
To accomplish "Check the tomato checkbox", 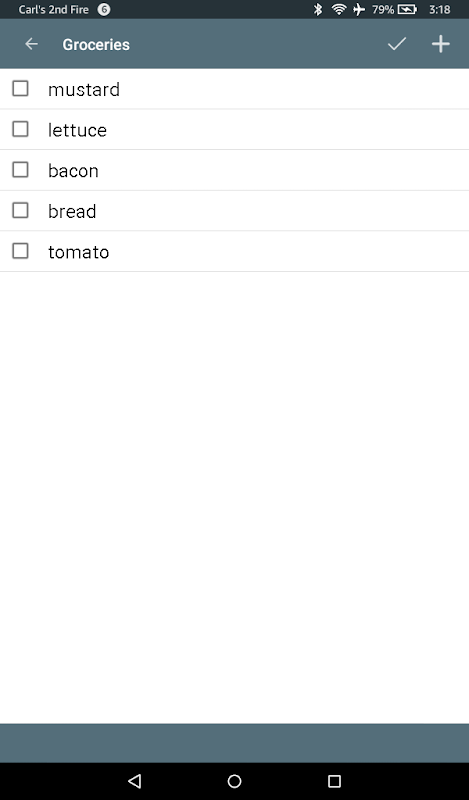I will (x=20, y=251).
